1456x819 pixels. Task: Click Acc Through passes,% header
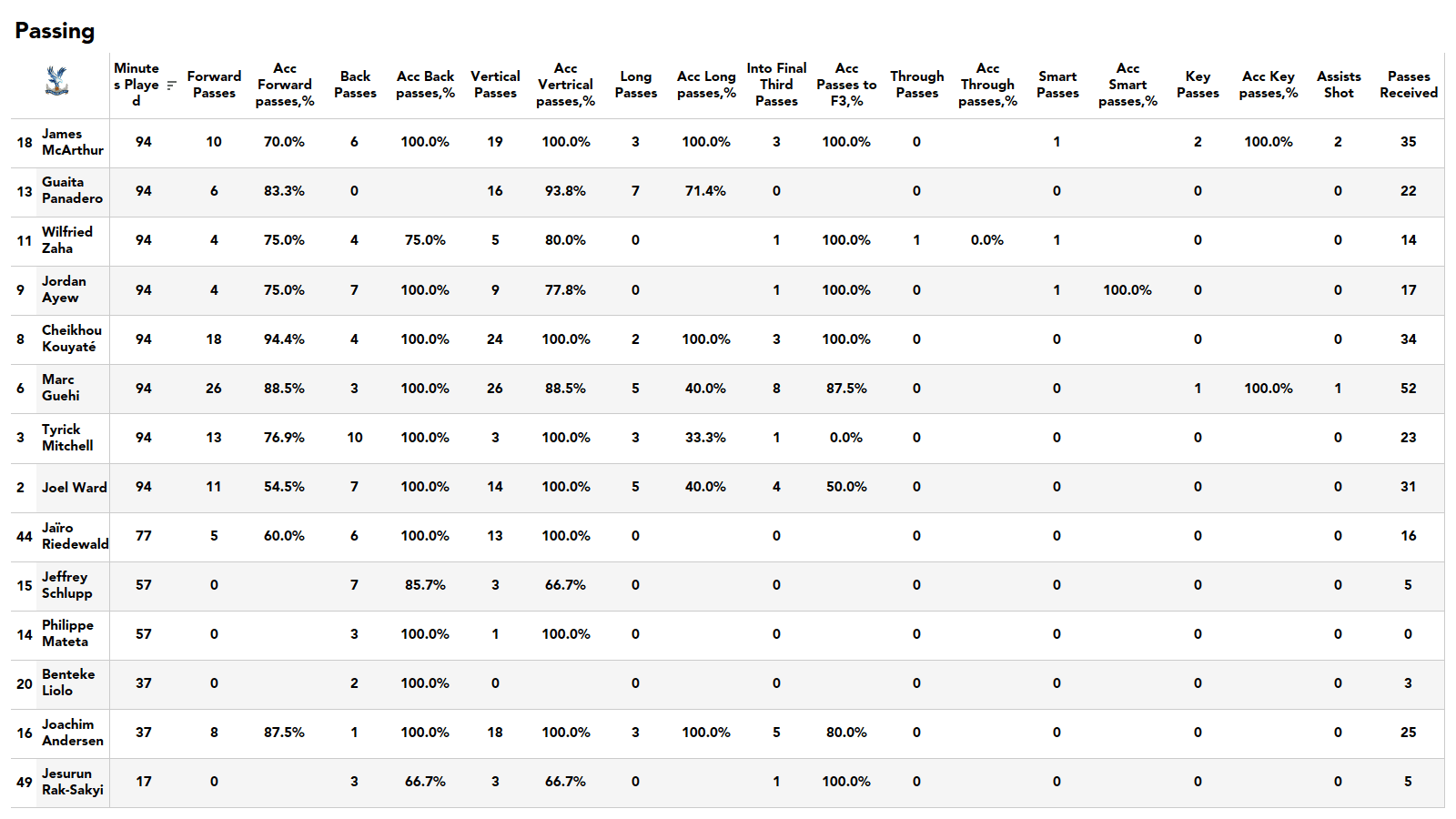[987, 85]
